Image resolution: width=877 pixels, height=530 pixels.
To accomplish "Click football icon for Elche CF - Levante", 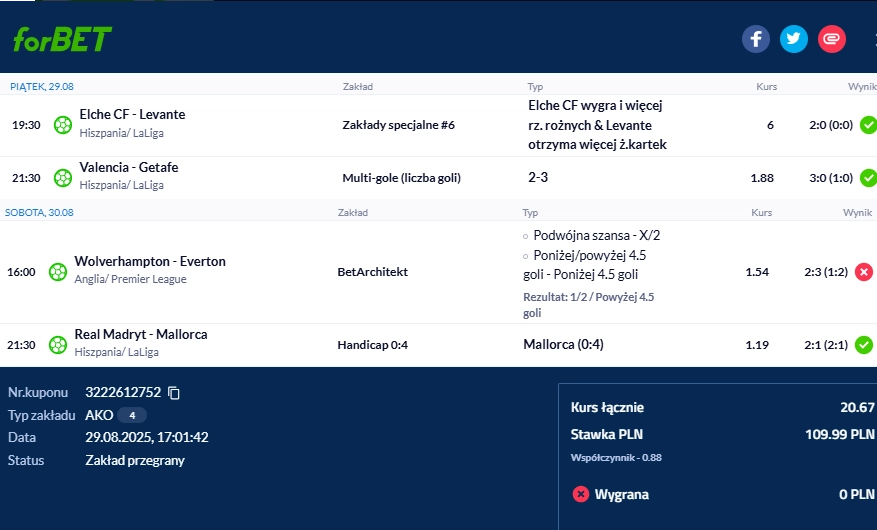I will click(63, 125).
